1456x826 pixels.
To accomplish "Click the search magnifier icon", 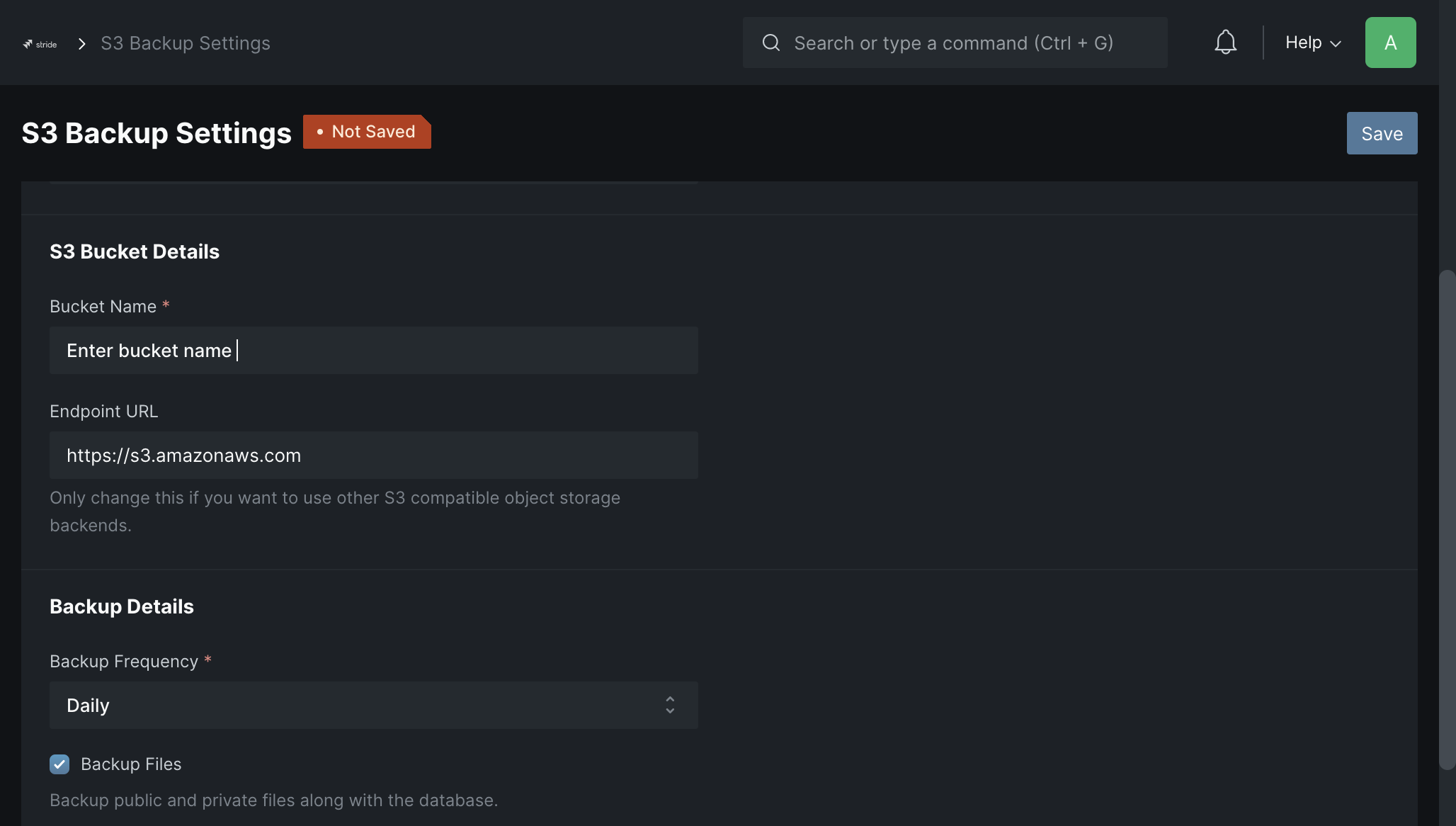I will [x=771, y=43].
